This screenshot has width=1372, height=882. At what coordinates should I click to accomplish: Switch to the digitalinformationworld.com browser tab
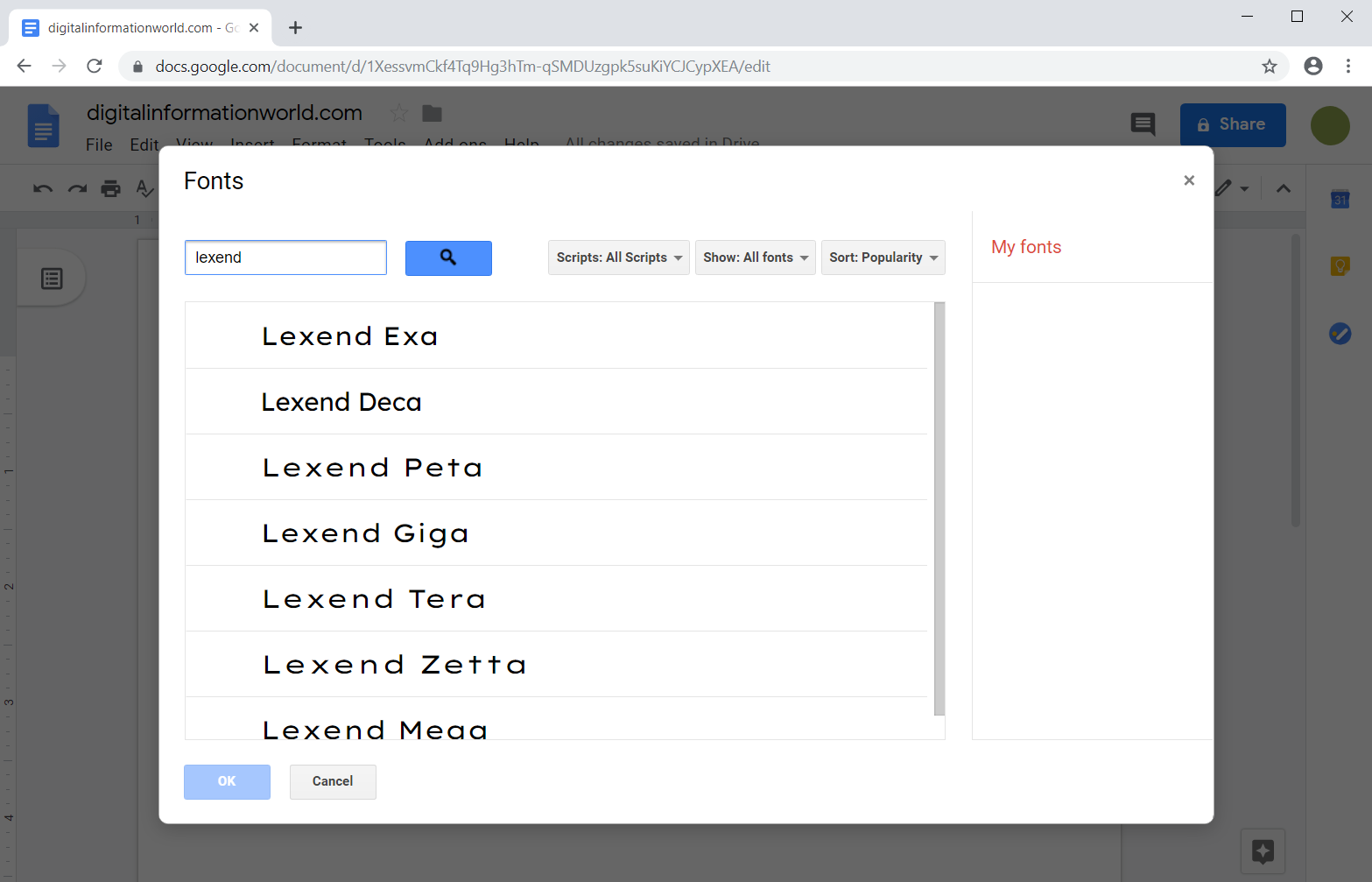pyautogui.click(x=131, y=27)
